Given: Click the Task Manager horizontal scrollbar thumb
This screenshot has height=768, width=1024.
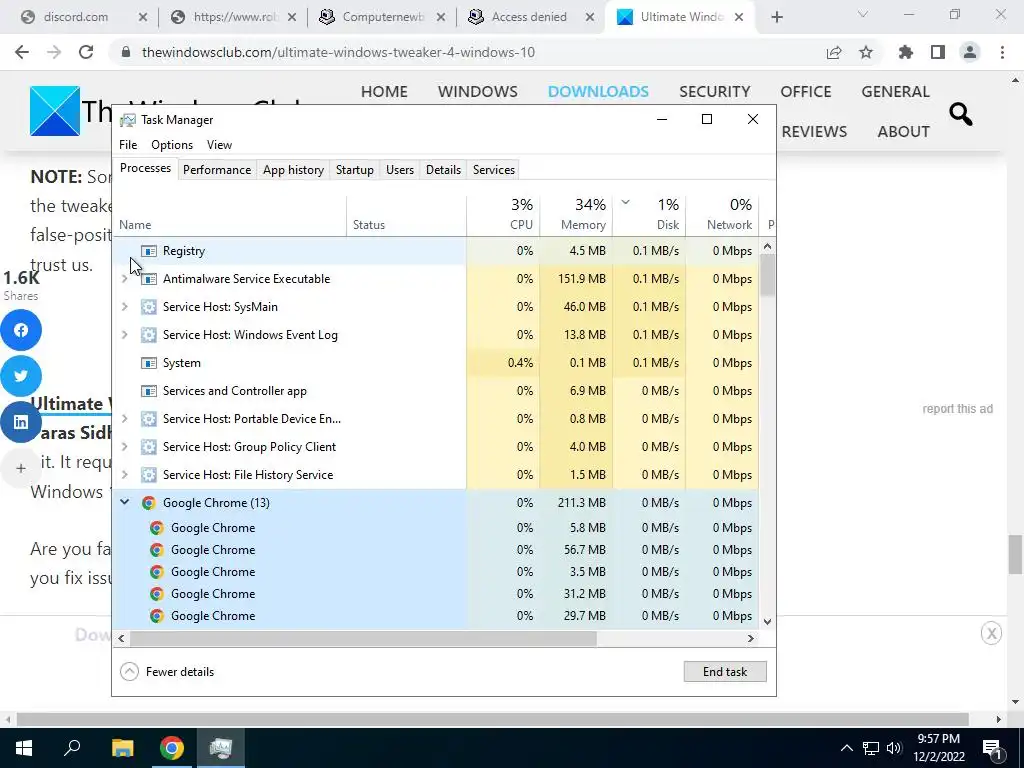Looking at the screenshot, I should click(363, 638).
